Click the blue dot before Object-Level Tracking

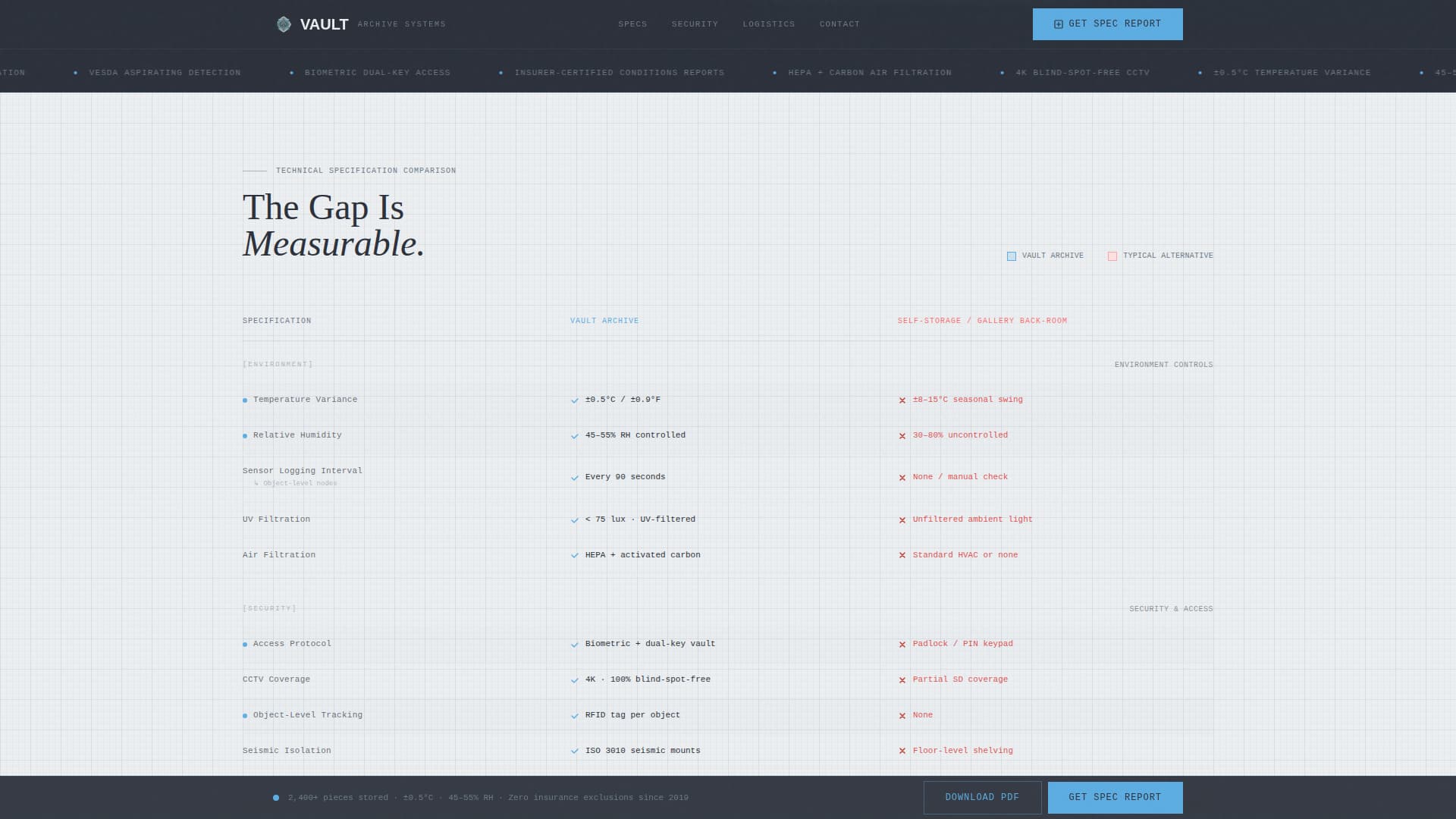[245, 716]
